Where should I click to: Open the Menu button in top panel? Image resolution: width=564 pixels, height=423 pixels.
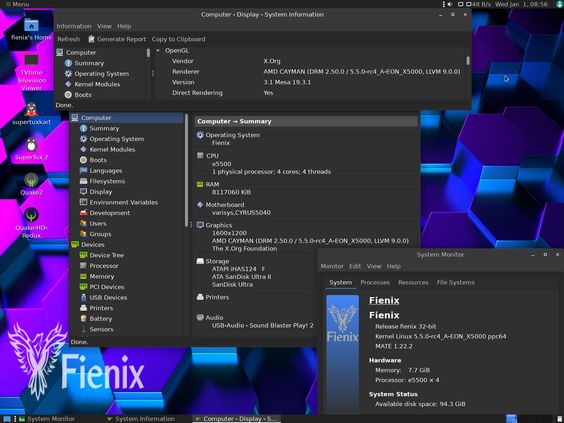coord(17,4)
